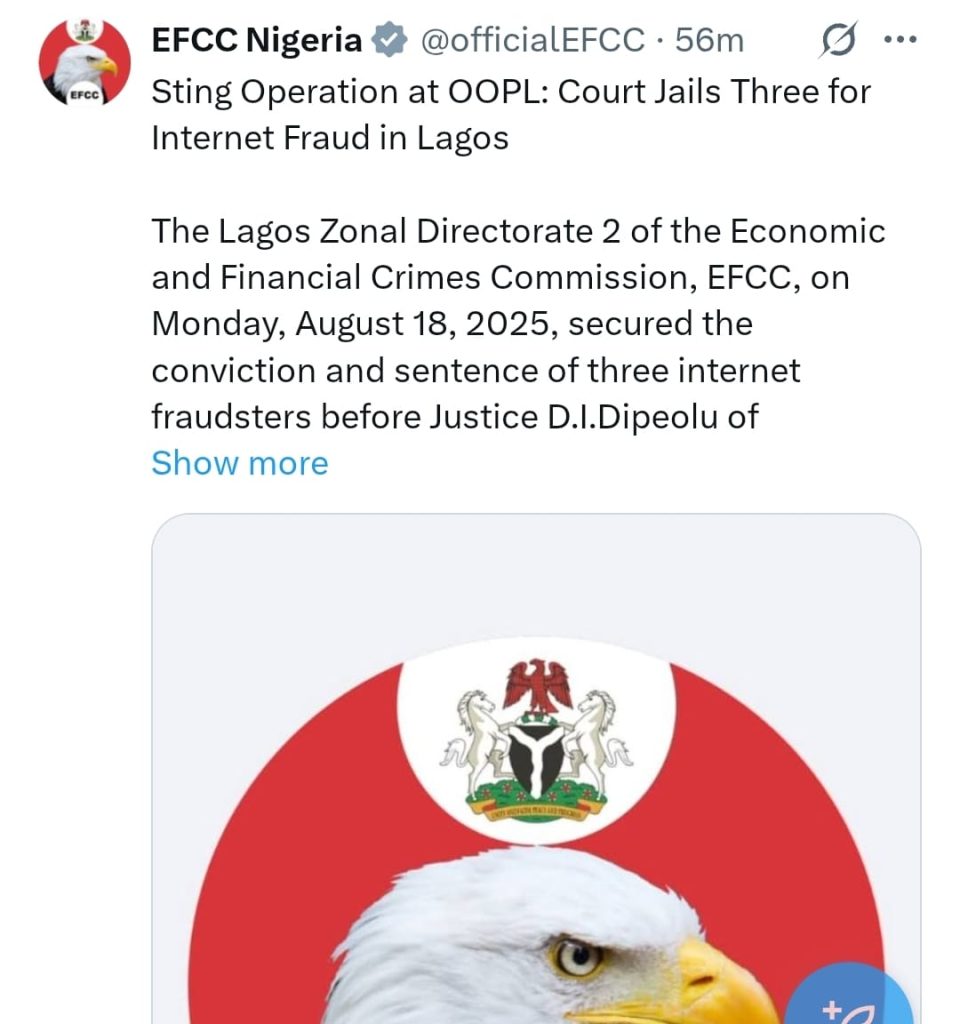
Task: Click the conviction and sentence text line
Action: coord(476,370)
